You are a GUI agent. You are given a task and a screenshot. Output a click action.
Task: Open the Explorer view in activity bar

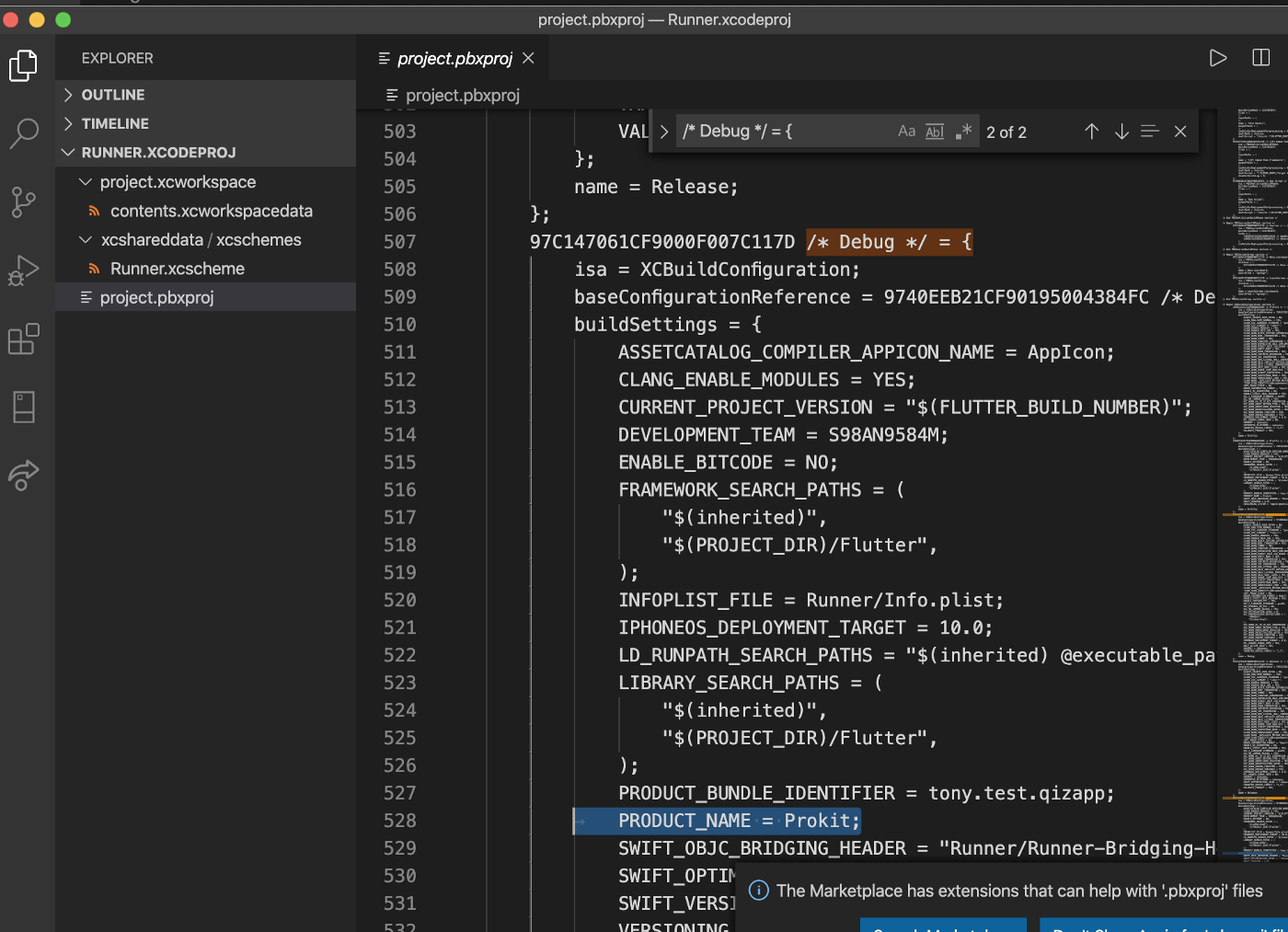tap(23, 65)
